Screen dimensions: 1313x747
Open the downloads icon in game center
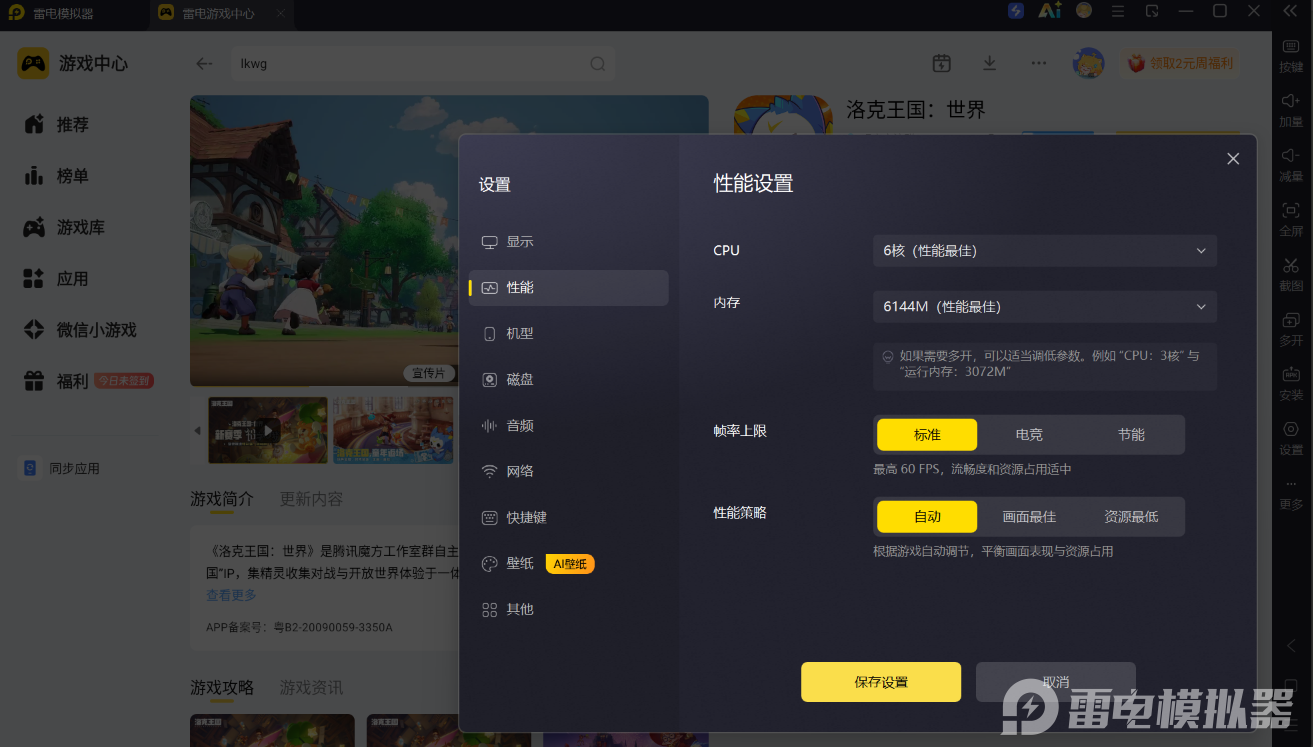point(989,63)
